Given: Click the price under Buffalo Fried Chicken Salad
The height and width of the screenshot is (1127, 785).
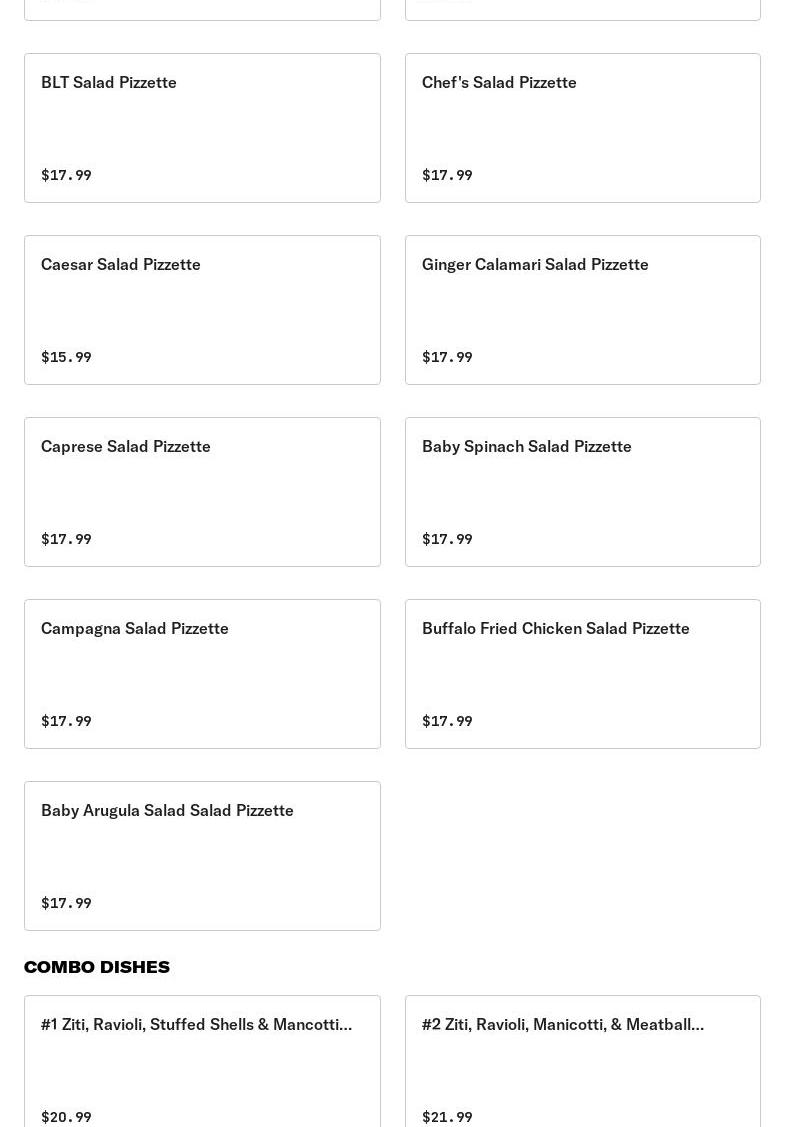Looking at the screenshot, I should pos(447,721).
